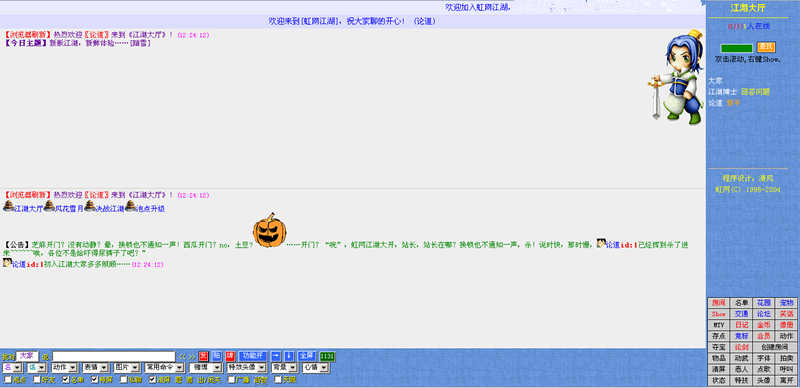Click the right arrow button on input bar

(276, 356)
